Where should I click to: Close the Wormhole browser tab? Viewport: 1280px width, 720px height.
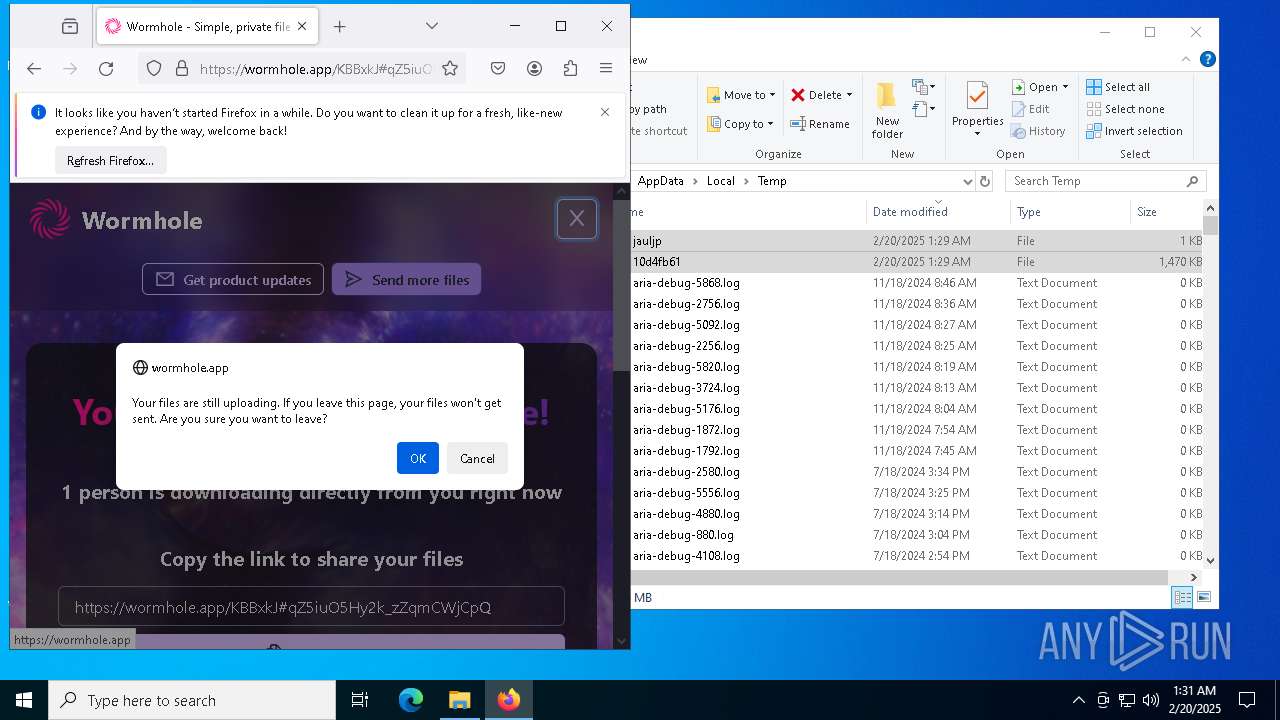tap(302, 27)
